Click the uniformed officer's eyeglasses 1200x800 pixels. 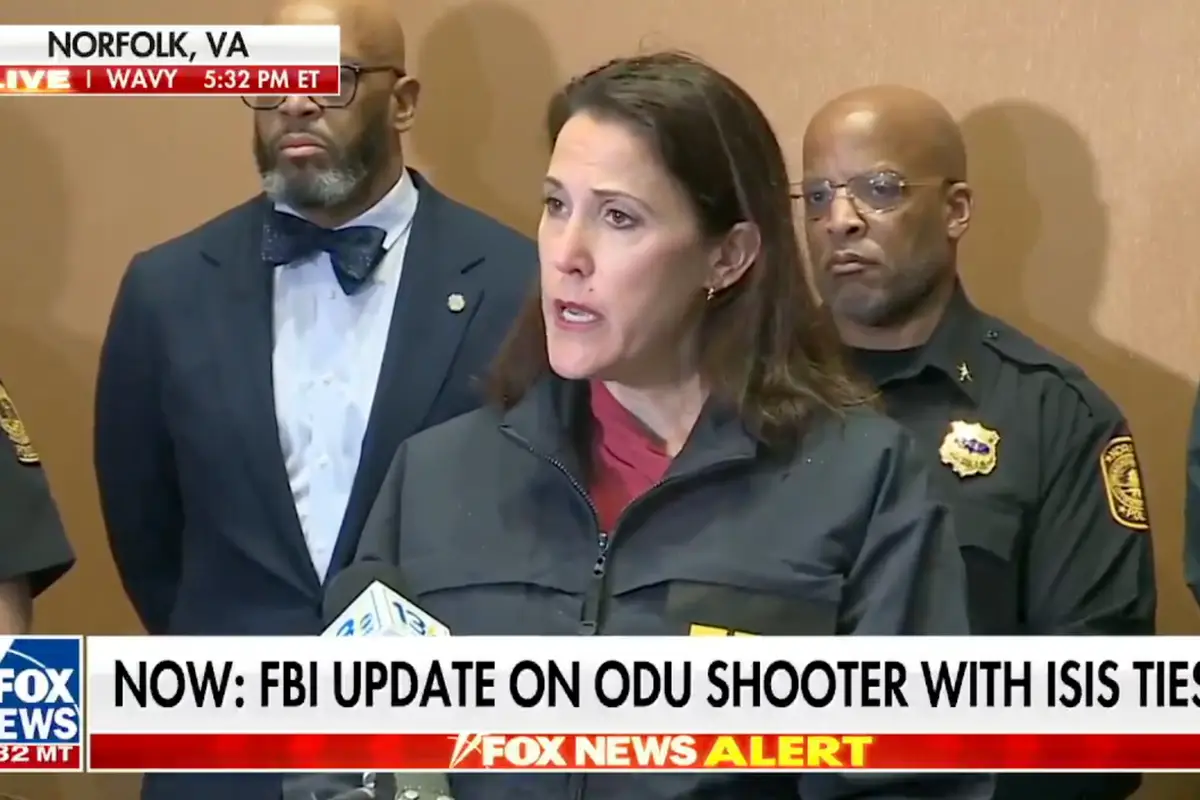tap(872, 195)
